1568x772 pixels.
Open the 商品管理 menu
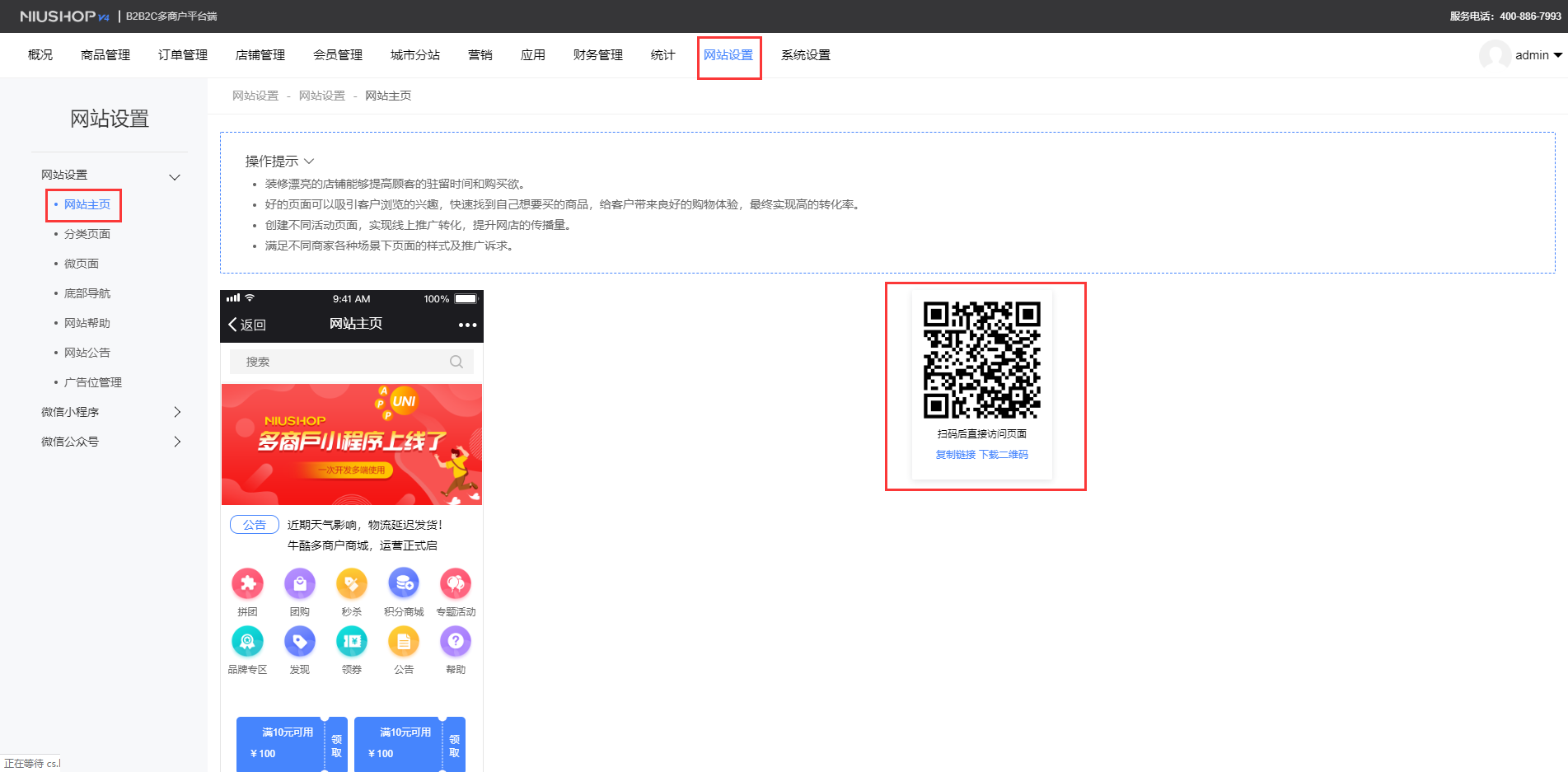(x=105, y=55)
